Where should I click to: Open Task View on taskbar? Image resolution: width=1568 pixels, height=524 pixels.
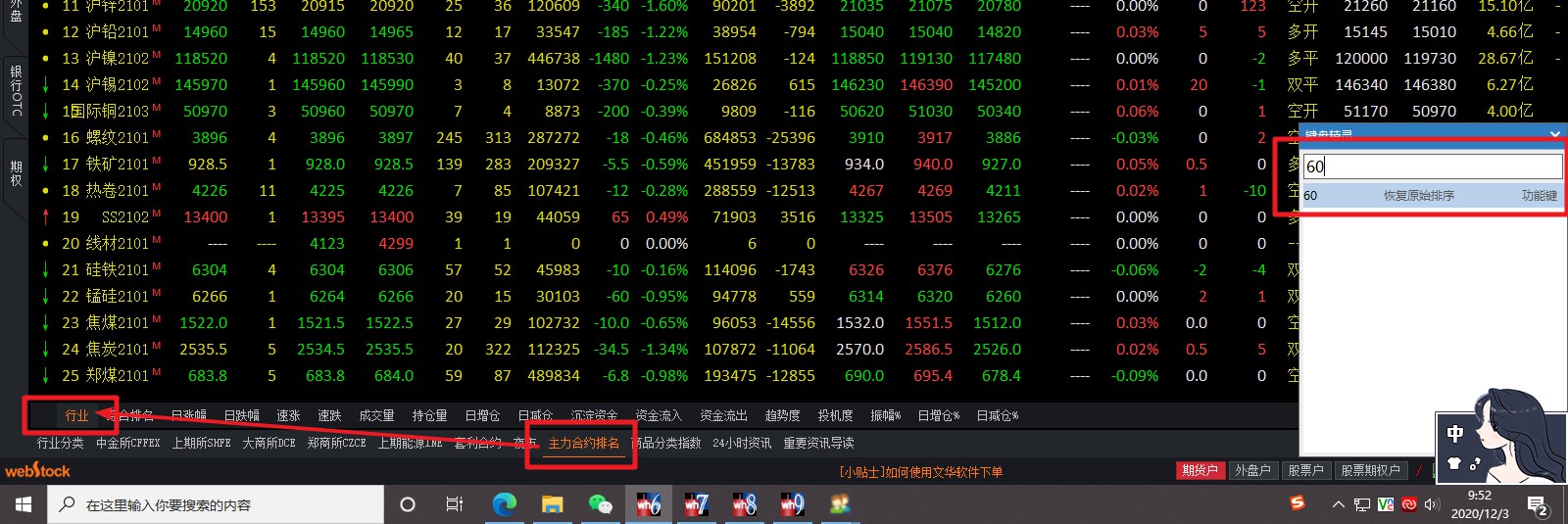click(x=455, y=504)
